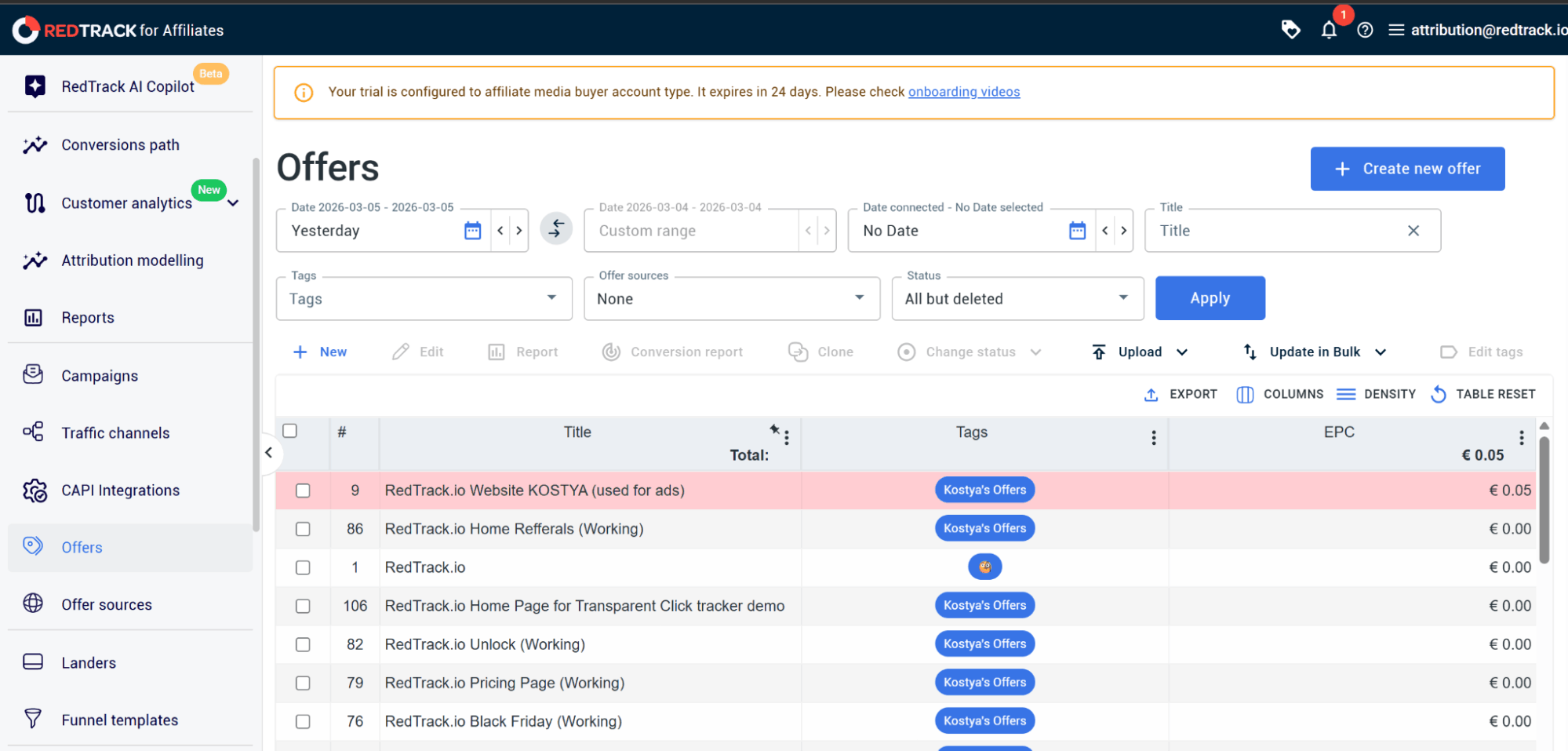Open the Status dropdown All but deleted
Viewport: 1568px width, 751px height.
[x=1017, y=298]
